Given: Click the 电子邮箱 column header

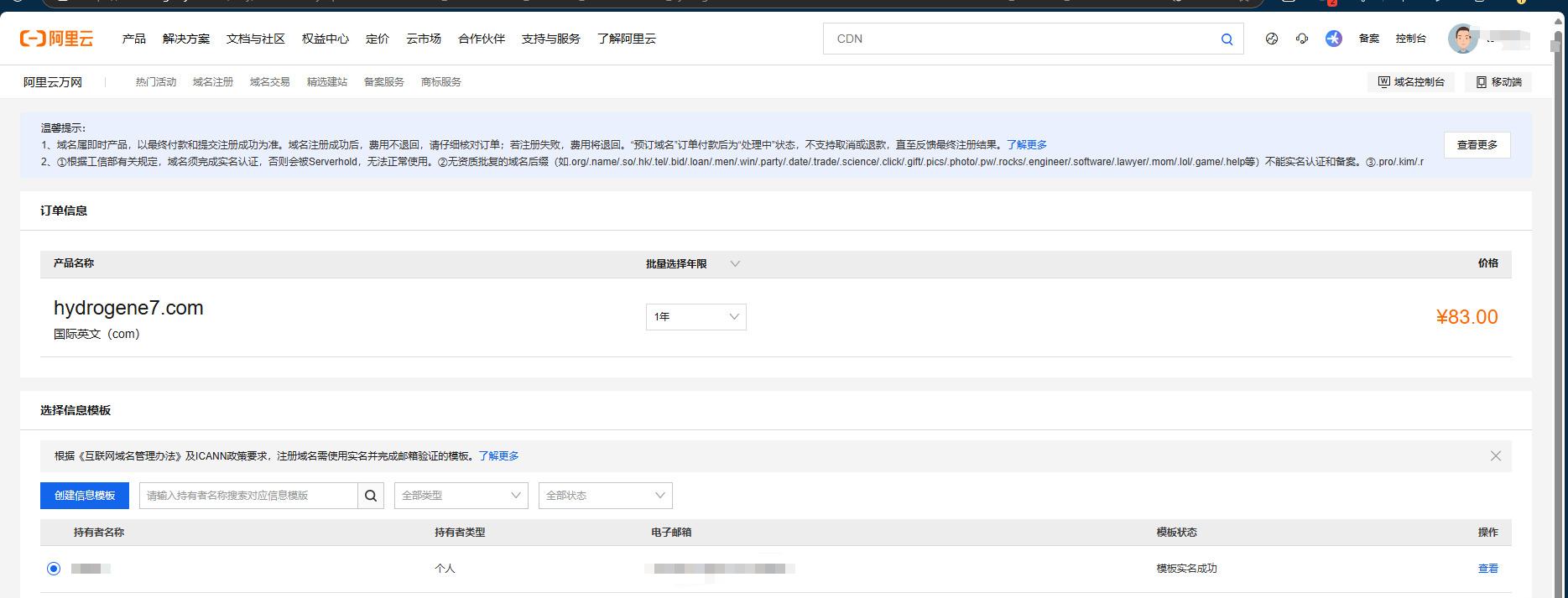Looking at the screenshot, I should tap(671, 533).
